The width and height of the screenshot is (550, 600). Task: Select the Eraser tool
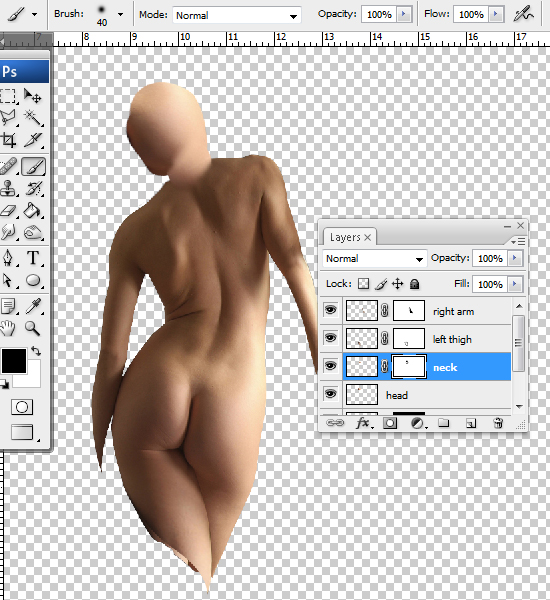pyautogui.click(x=8, y=210)
